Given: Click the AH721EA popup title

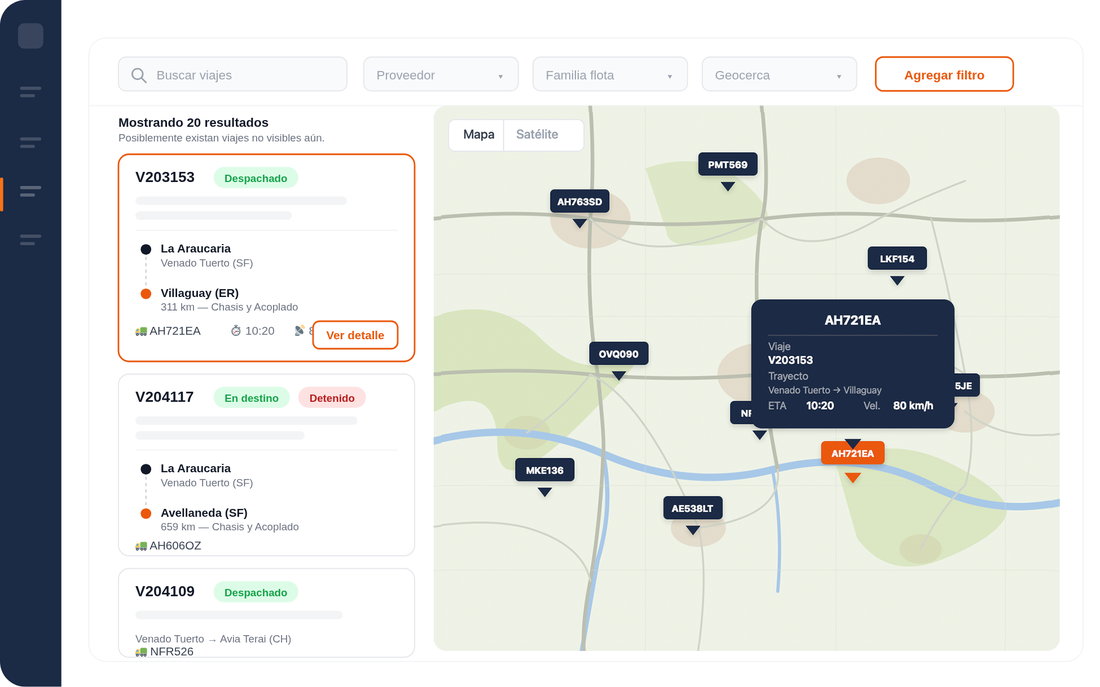Looking at the screenshot, I should tap(852, 320).
